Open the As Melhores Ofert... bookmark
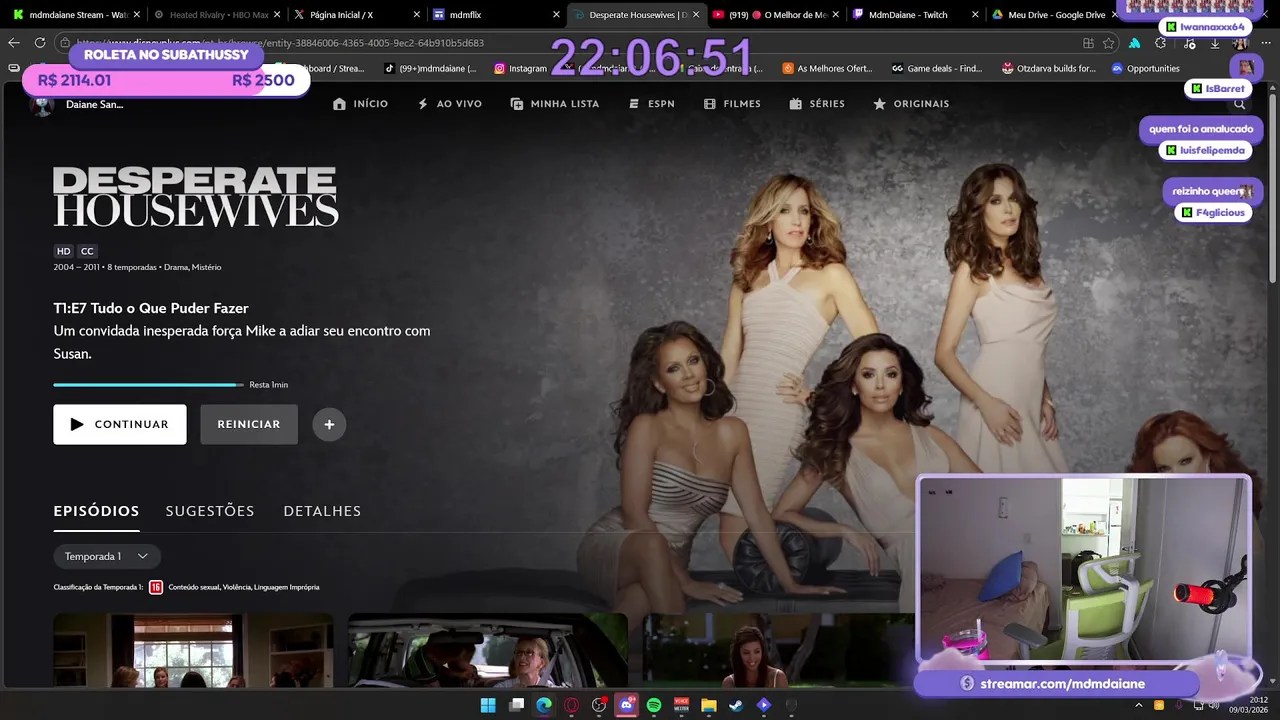The height and width of the screenshot is (720, 1280). click(828, 69)
